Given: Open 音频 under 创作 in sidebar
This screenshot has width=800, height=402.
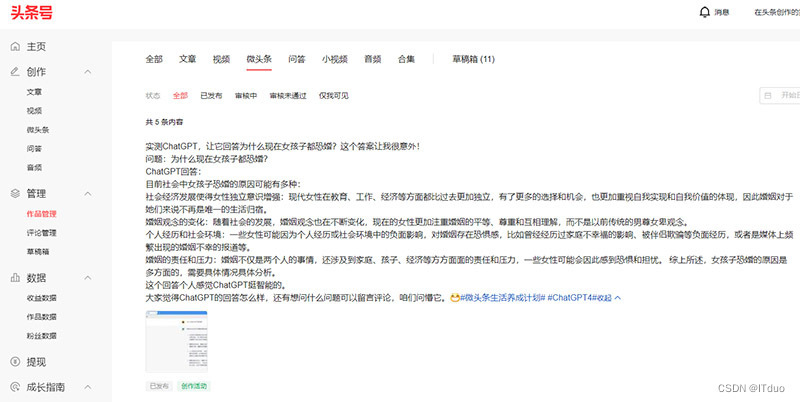Looking at the screenshot, I should pyautogui.click(x=34, y=167).
